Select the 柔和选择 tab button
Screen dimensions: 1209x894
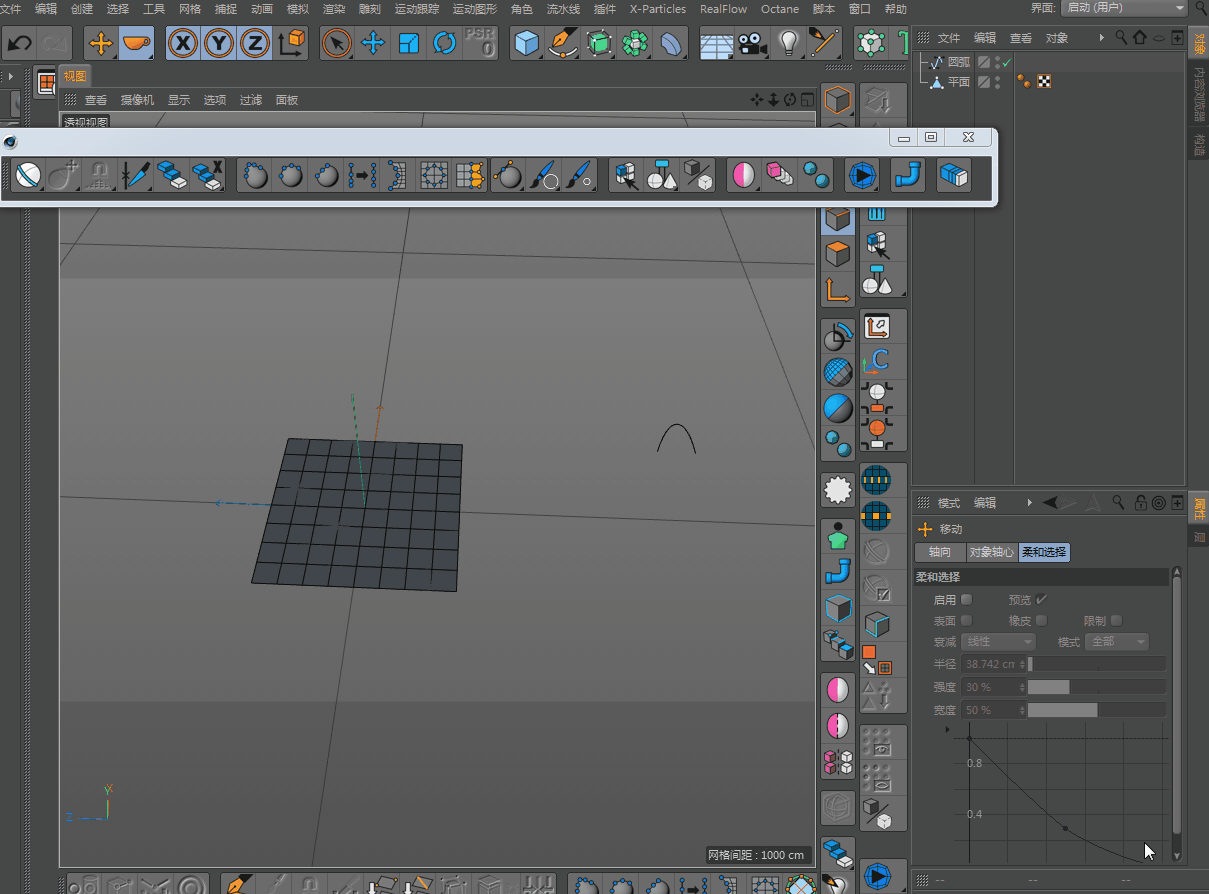click(1044, 552)
